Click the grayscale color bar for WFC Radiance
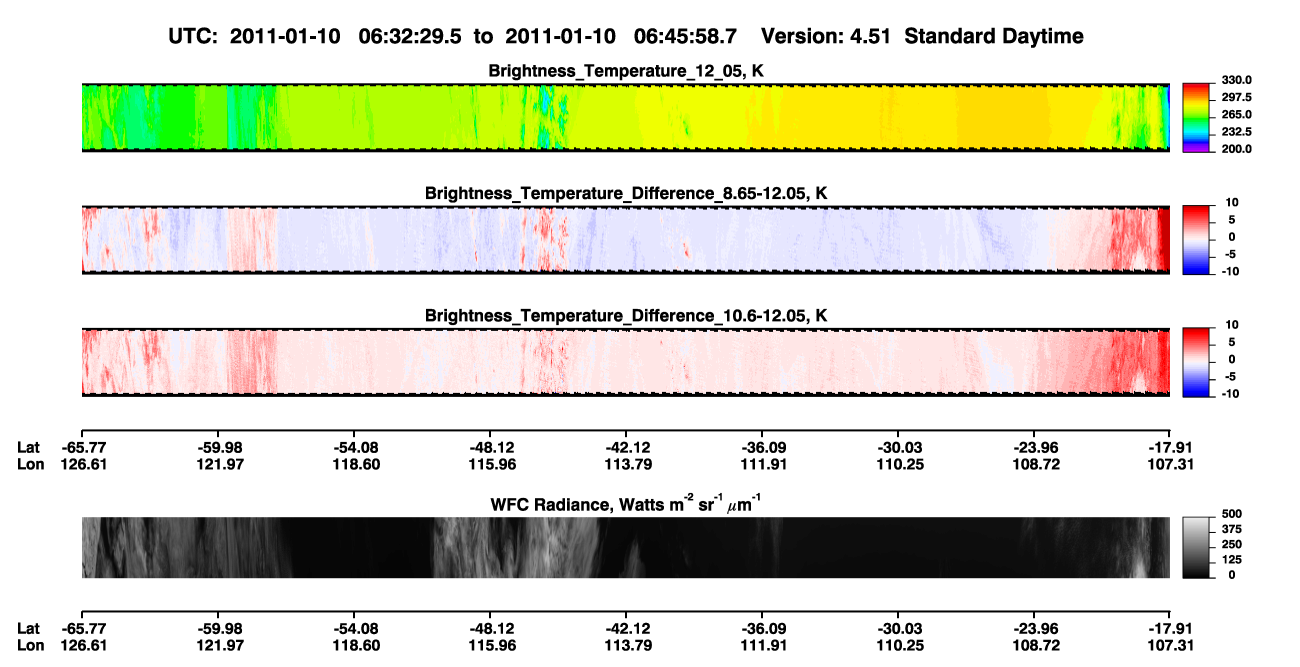Screen dimensions: 1300x667 click(x=1197, y=547)
